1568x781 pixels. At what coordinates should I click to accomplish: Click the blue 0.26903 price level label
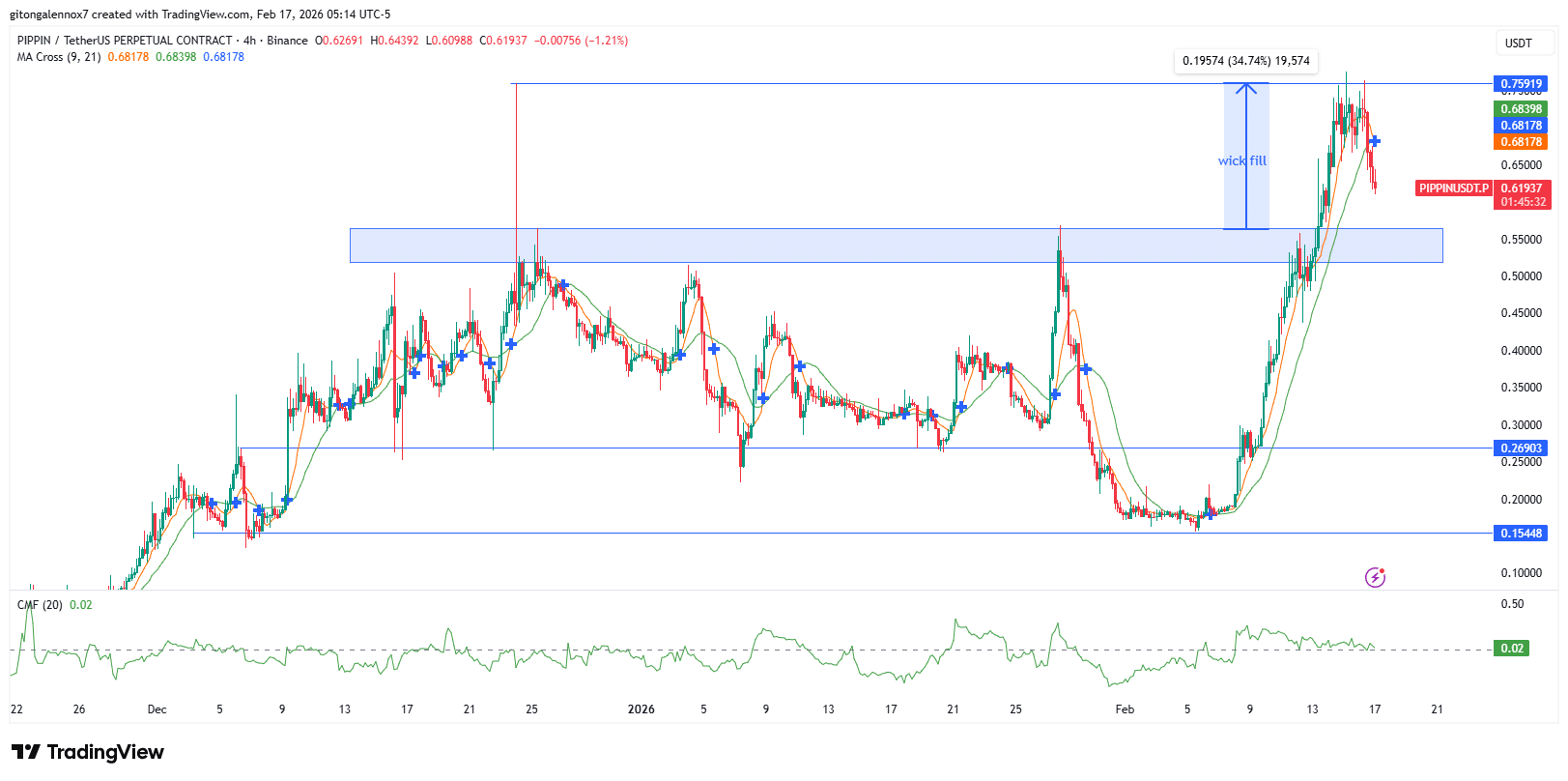coord(1521,448)
